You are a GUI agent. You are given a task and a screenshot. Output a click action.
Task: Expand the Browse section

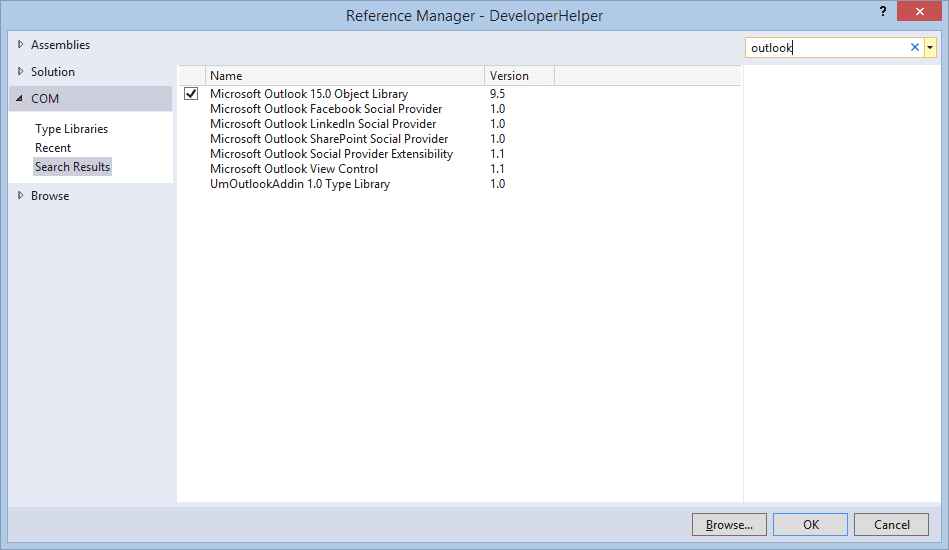click(21, 195)
